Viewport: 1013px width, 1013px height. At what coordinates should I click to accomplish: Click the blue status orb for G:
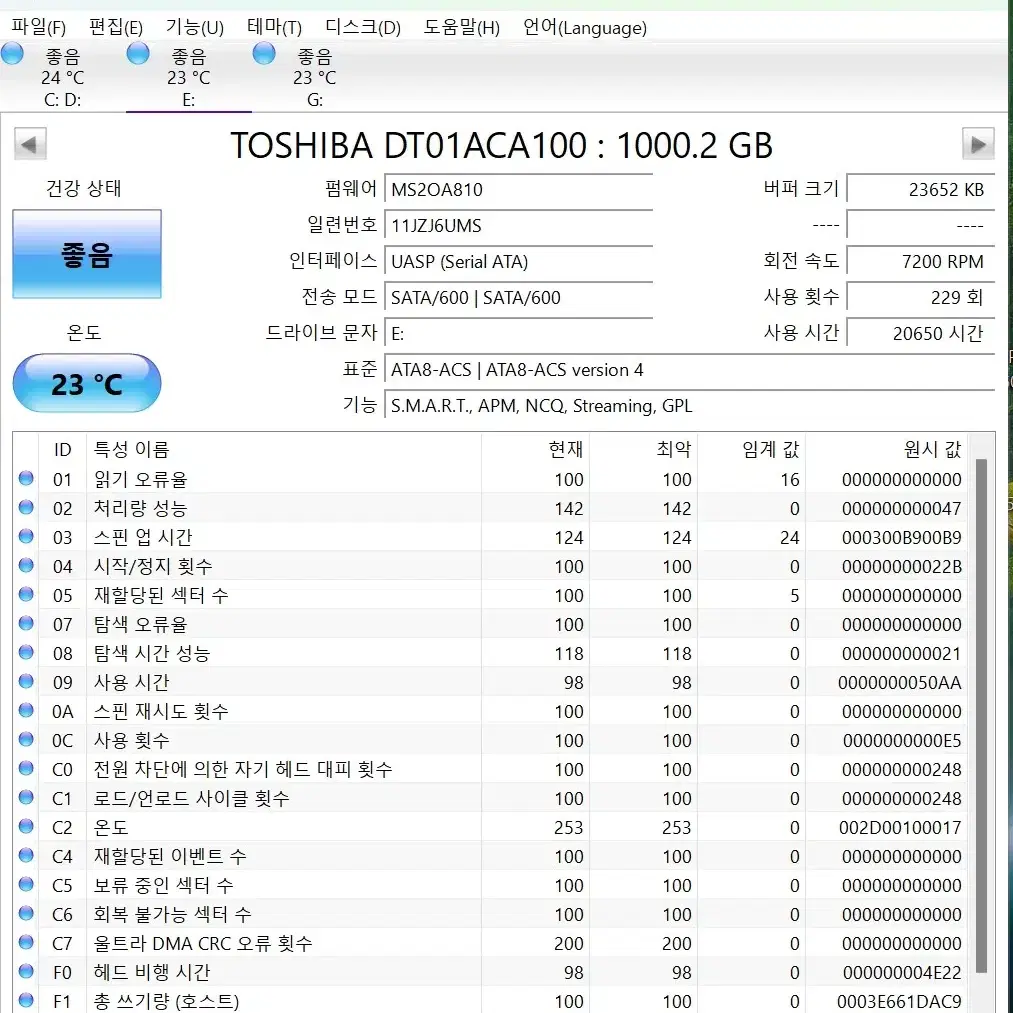click(x=264, y=53)
